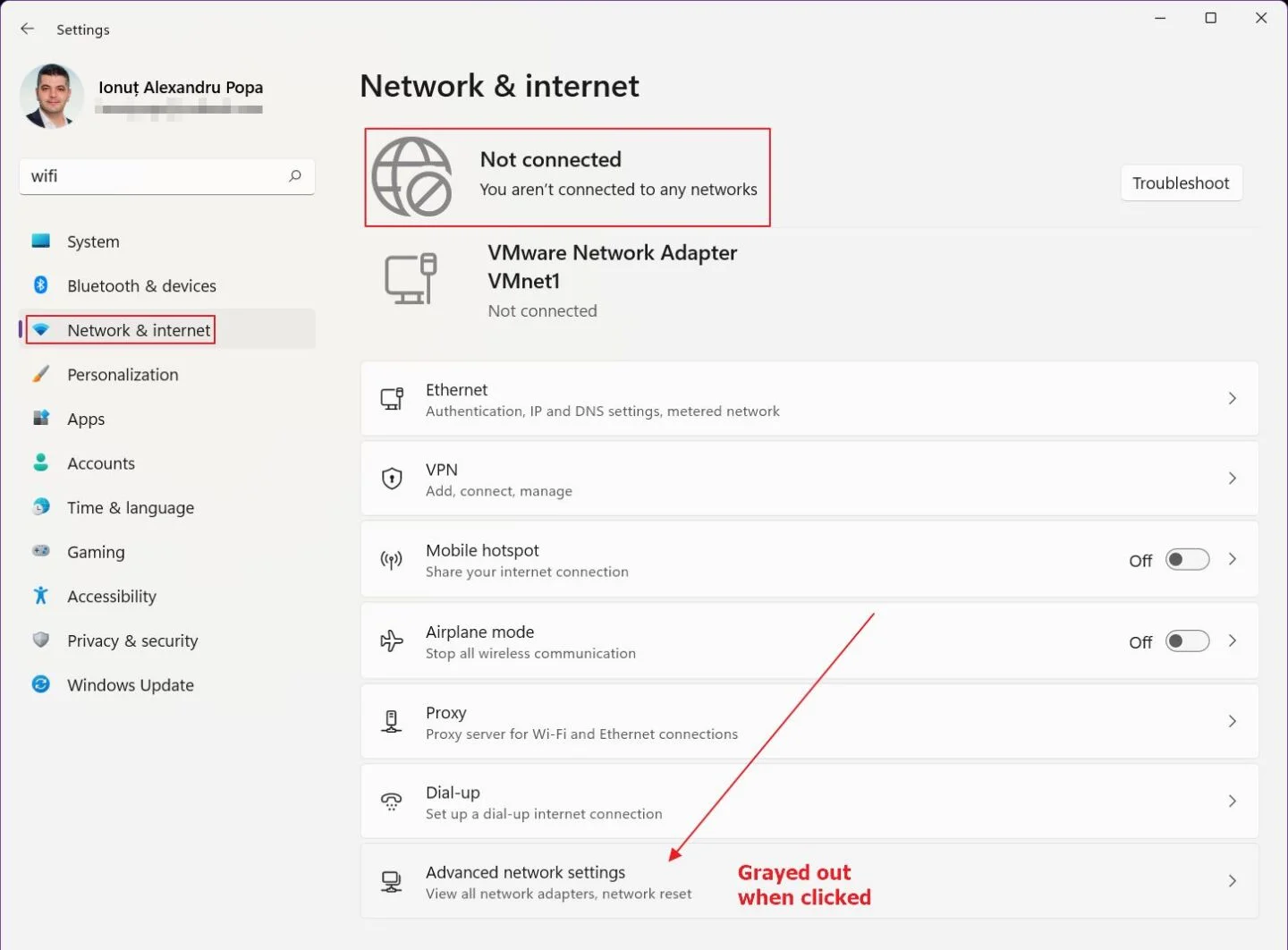Click the Airplane mode icon
The height and width of the screenshot is (950, 1288).
click(392, 640)
